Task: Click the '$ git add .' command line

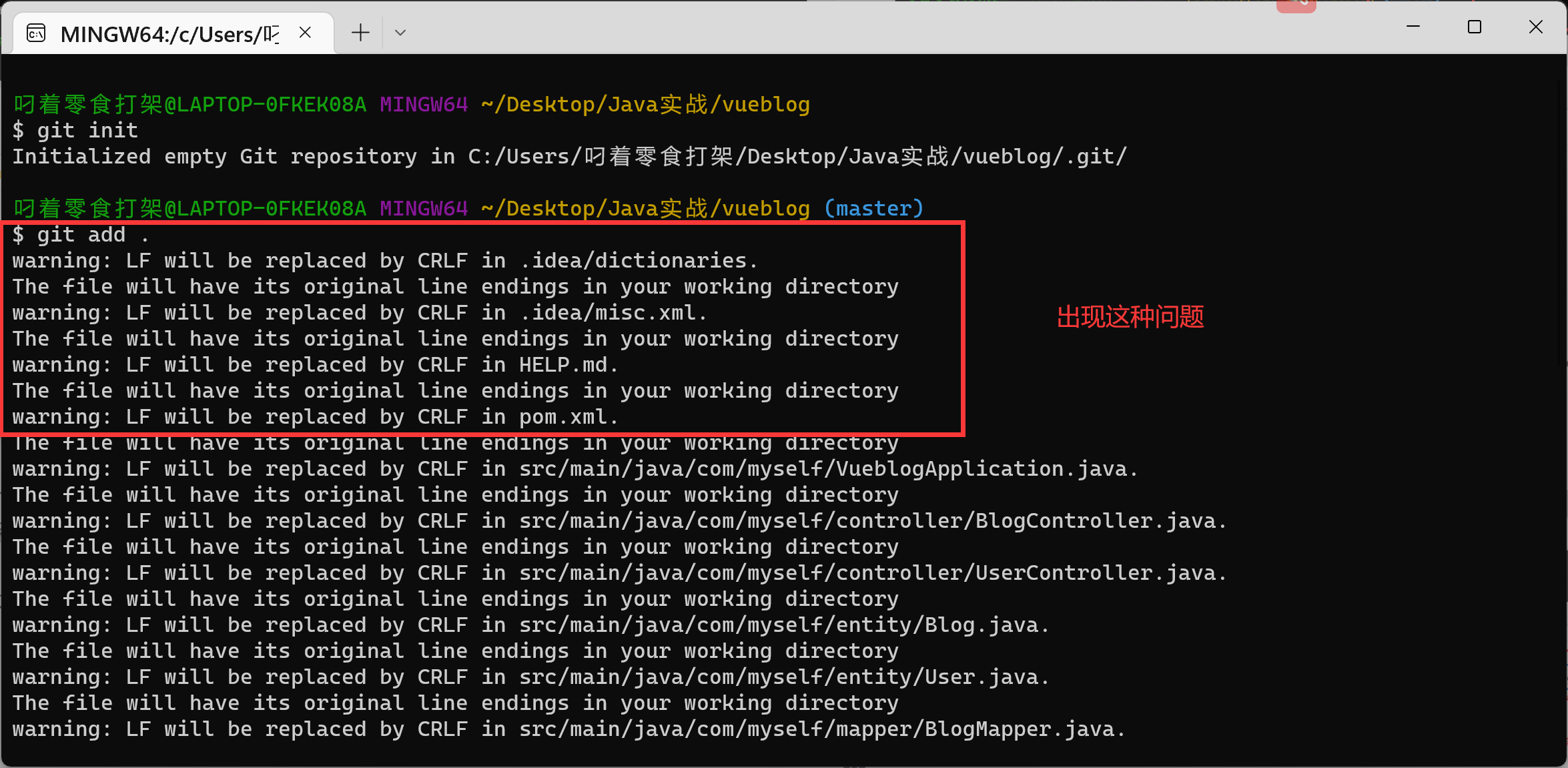Action: pos(81,234)
